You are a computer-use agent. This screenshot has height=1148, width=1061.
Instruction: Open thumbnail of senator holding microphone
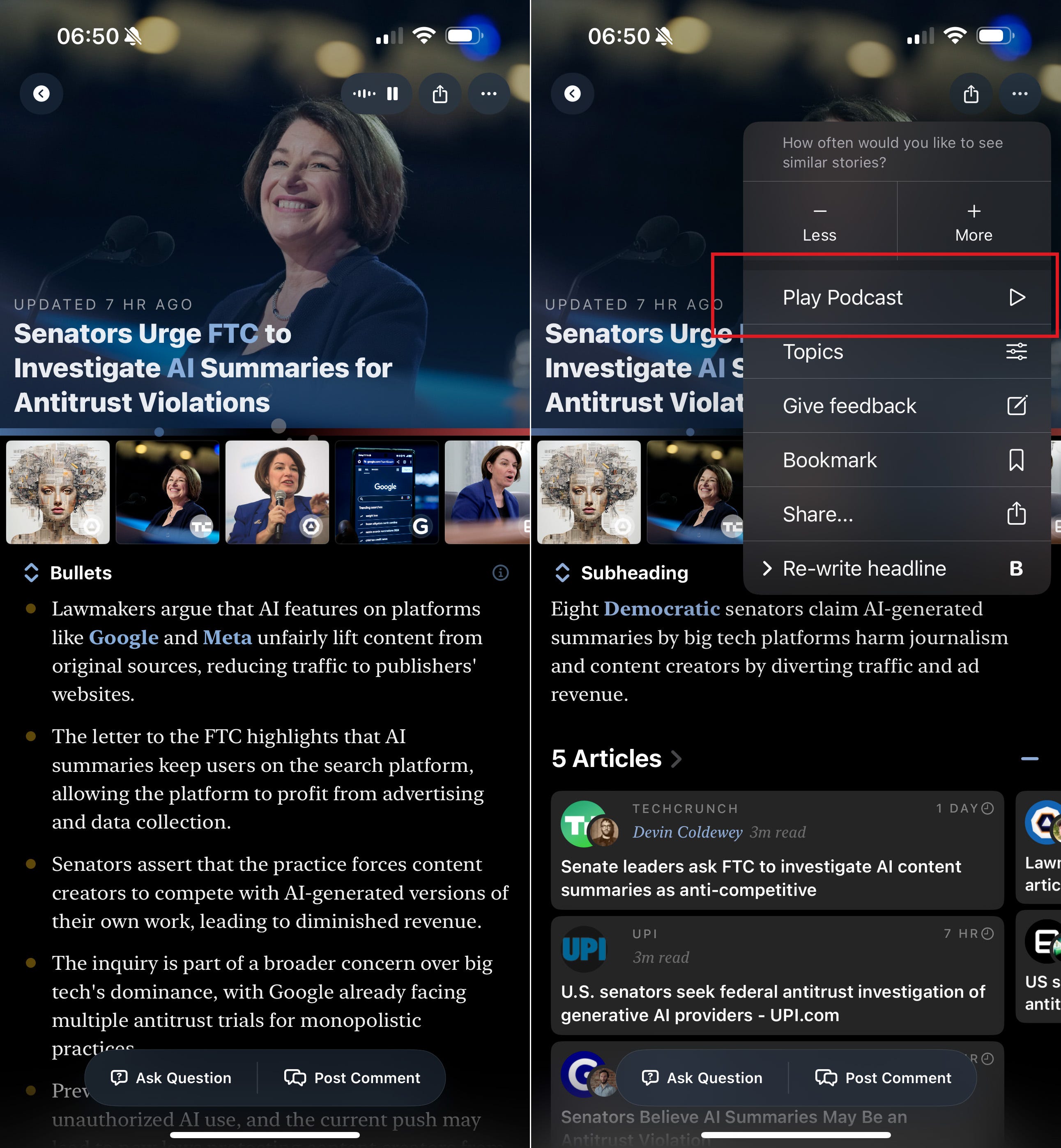[277, 492]
